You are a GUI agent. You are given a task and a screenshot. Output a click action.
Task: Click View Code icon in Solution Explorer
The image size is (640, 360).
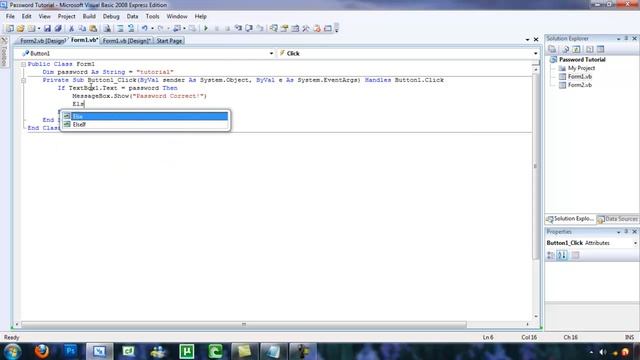589,49
